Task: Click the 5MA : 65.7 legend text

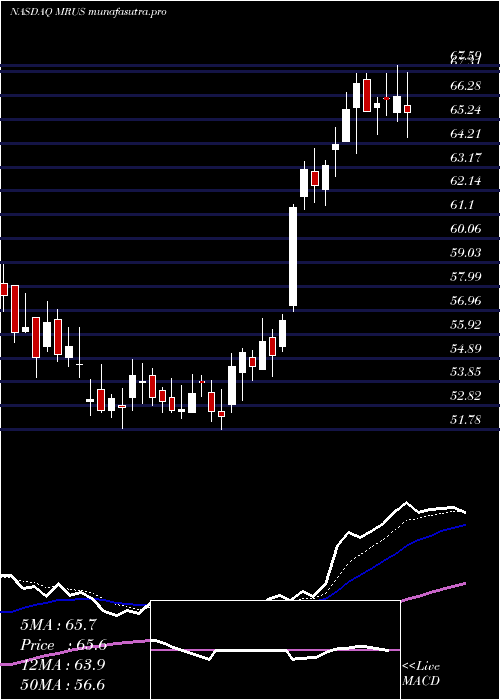Action: (58, 625)
